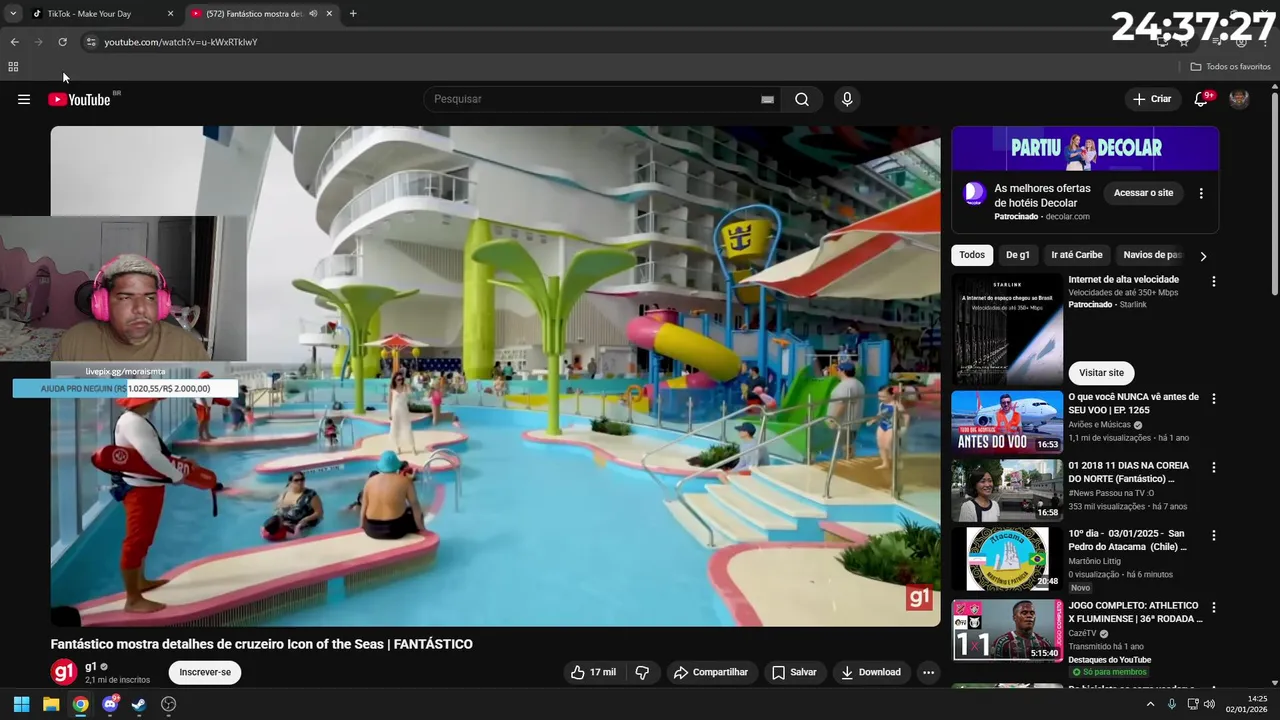Viewport: 1280px width, 720px height.
Task: Open options for O que você NUNCA vê video
Action: (x=1213, y=398)
